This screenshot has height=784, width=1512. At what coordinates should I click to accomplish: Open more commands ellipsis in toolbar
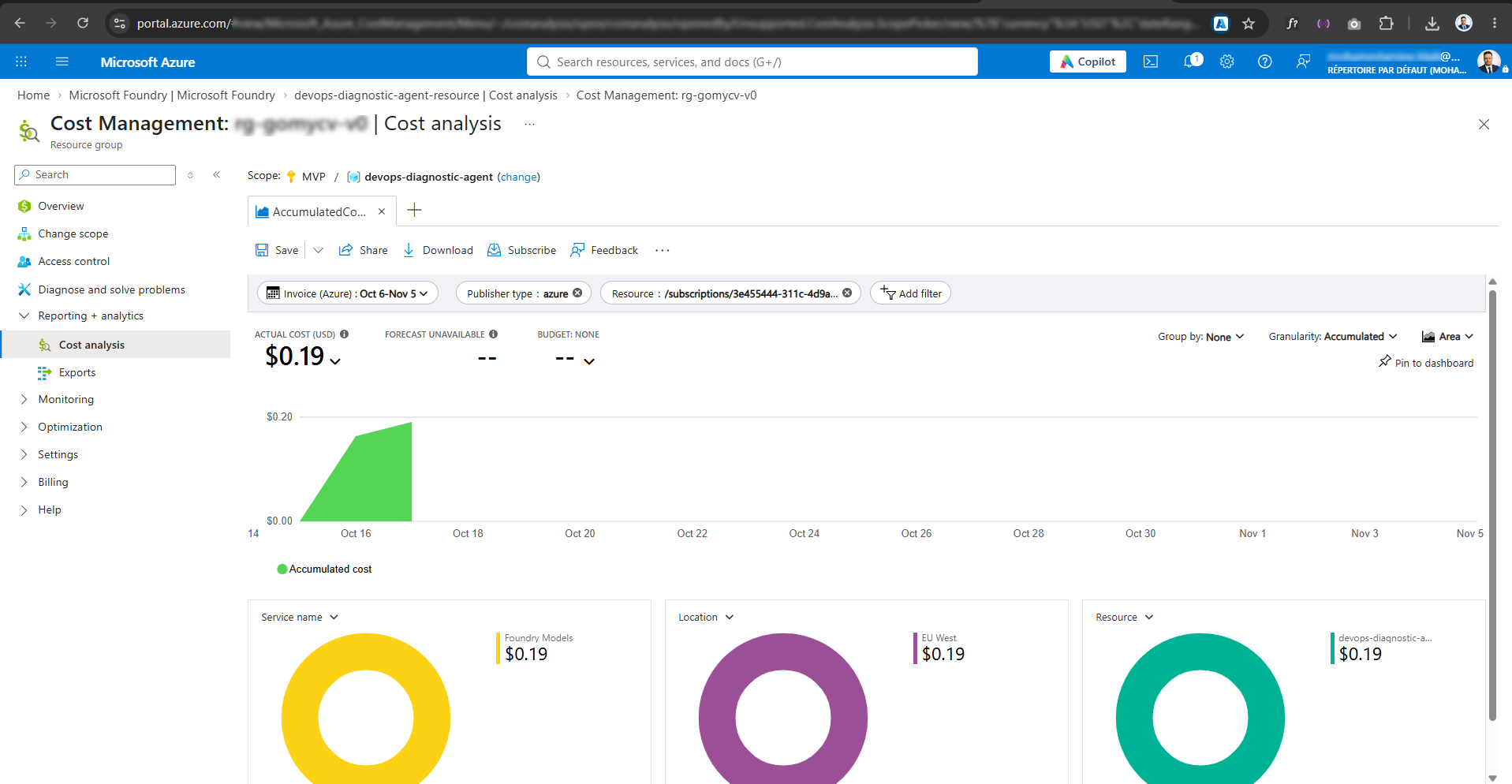[663, 250]
